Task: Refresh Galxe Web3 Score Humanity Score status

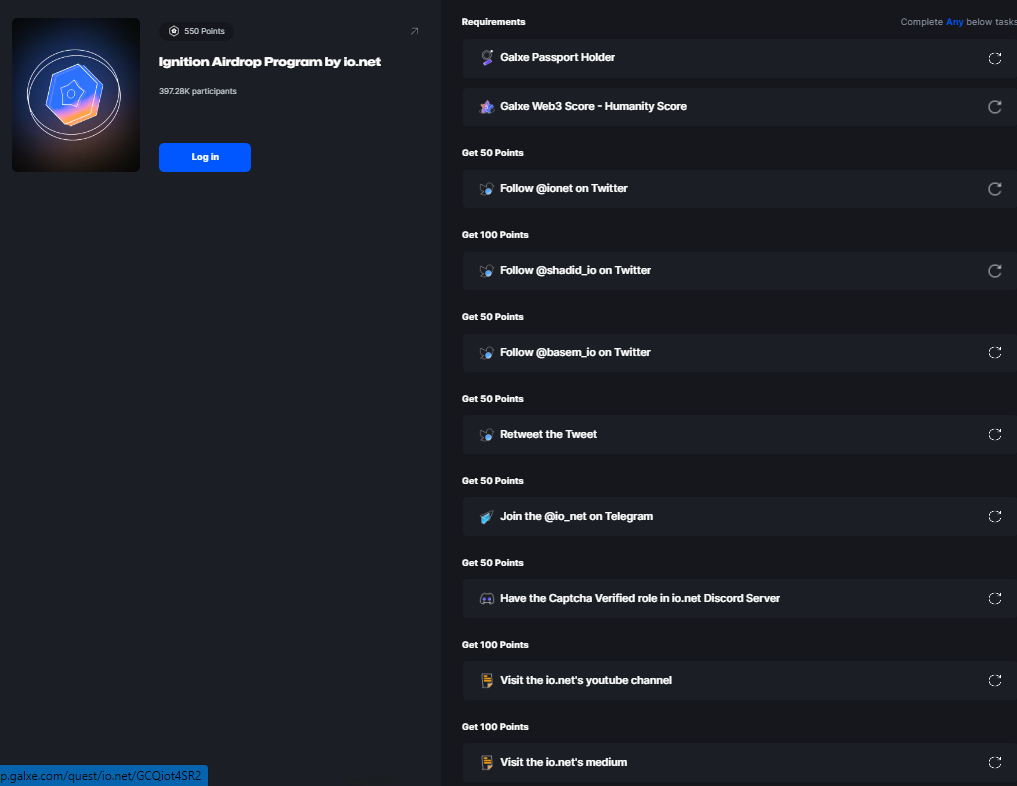Action: [x=994, y=107]
